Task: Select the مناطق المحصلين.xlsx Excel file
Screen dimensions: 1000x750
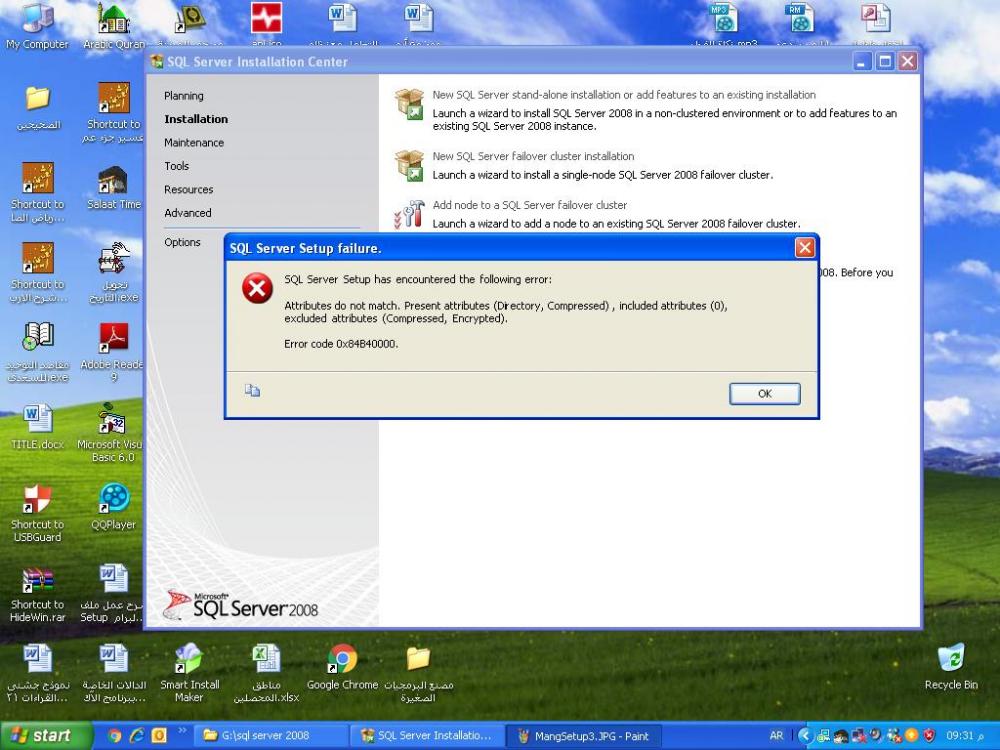Action: coord(266,673)
